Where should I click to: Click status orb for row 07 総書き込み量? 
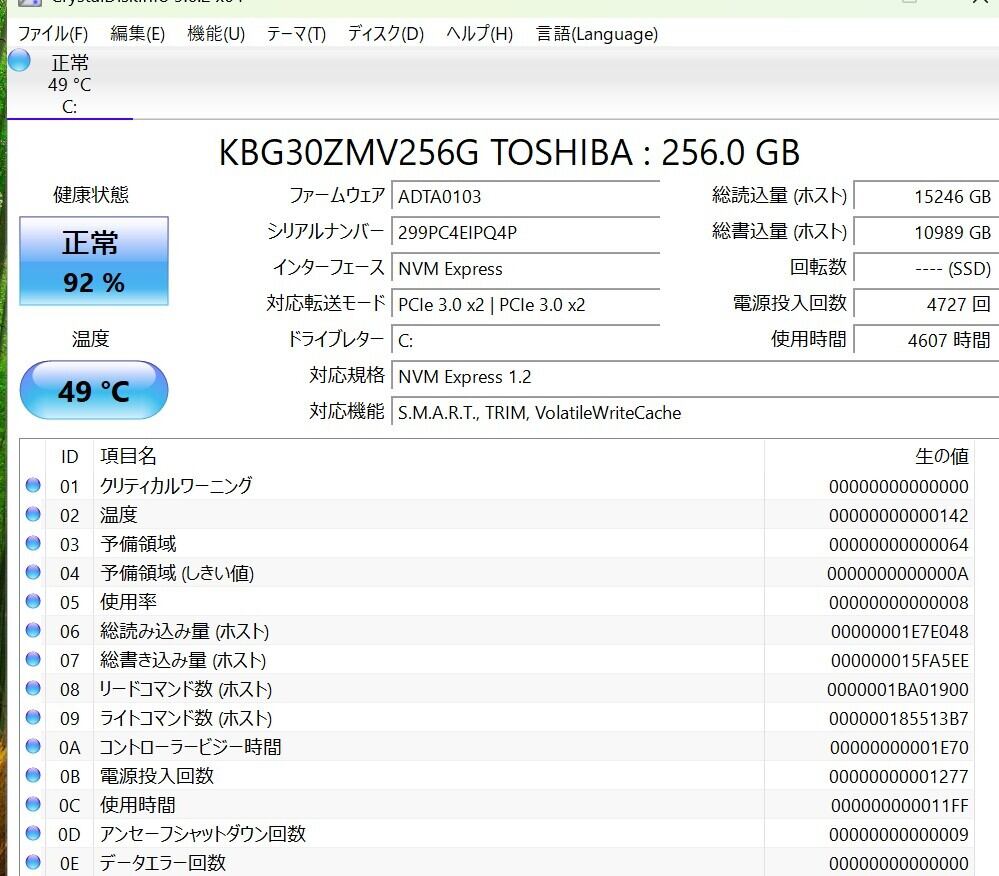pos(33,659)
